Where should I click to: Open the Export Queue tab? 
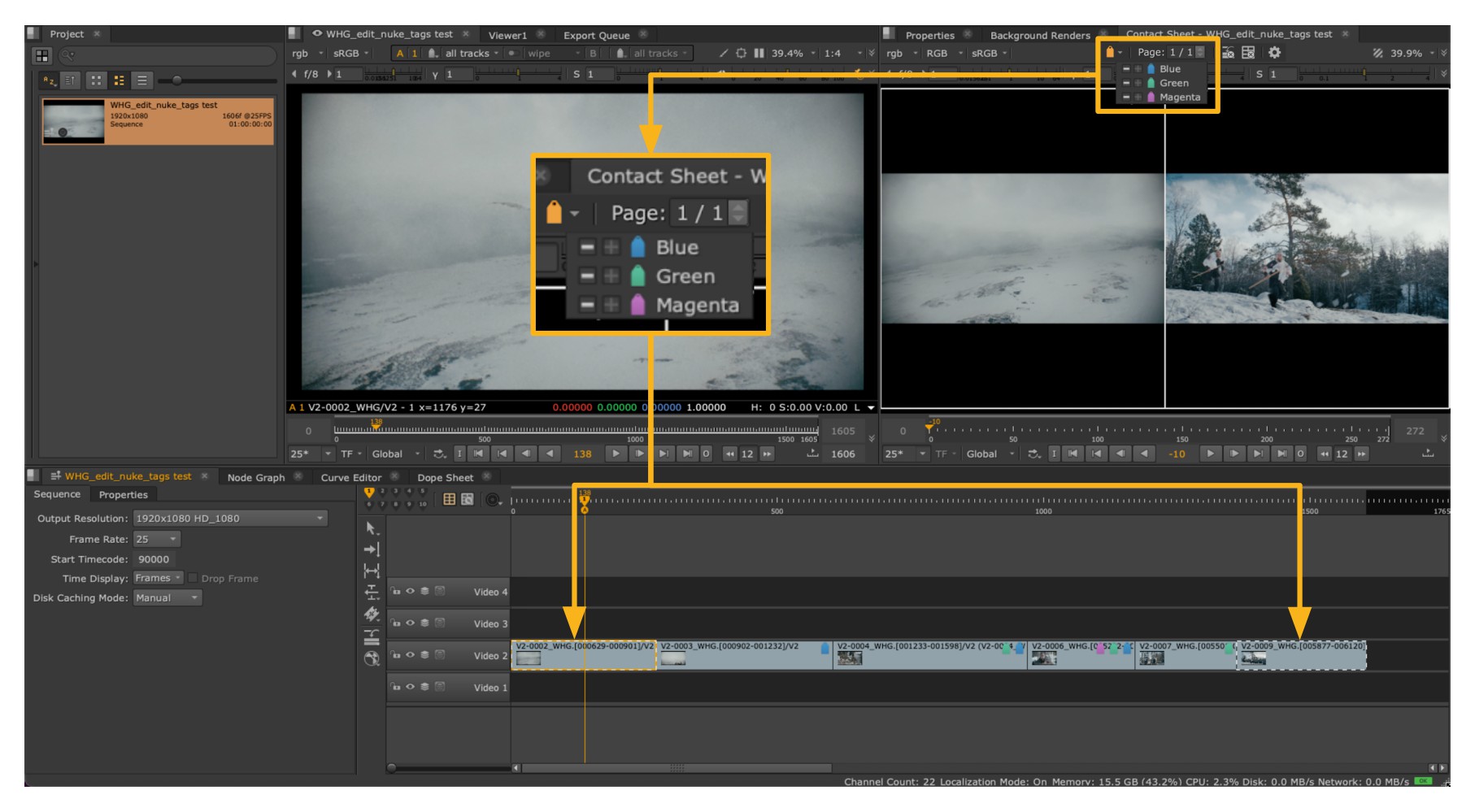point(596,36)
